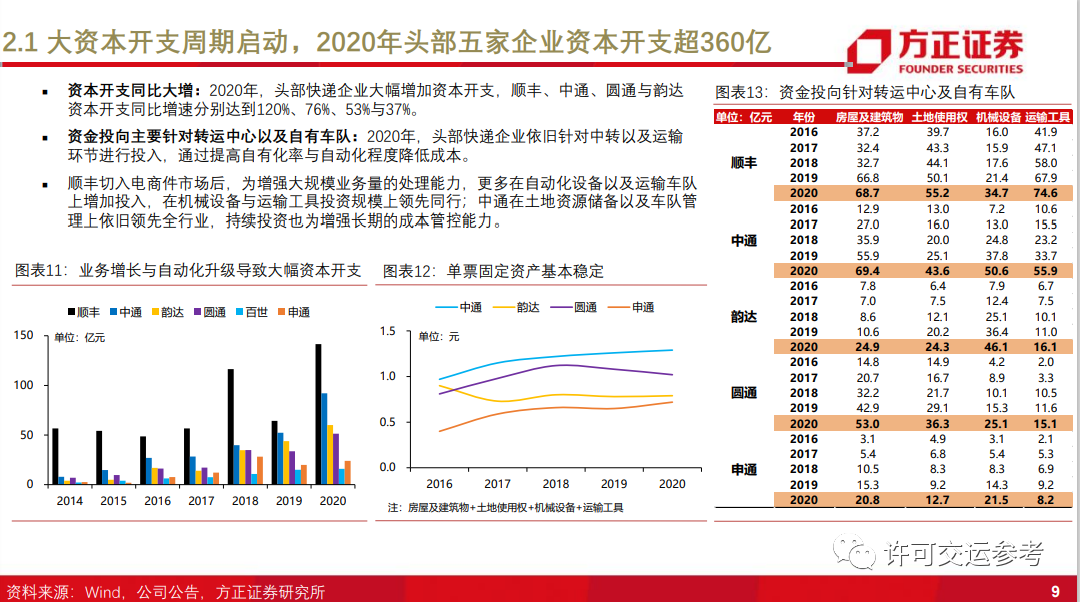
Task: Click the 圆通 row label in the table
Action: coord(744,393)
